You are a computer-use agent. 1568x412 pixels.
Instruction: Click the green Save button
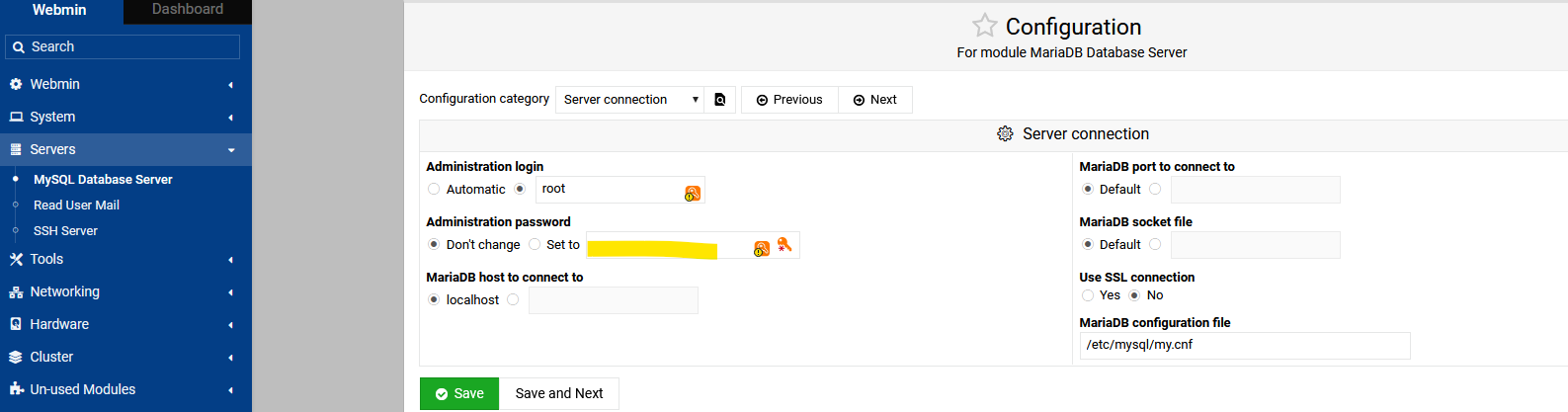[x=459, y=393]
